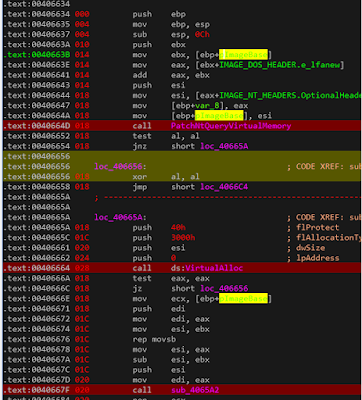Follow loc_4066C4 in the jmp instruction
Viewport: 362px width, 400px height.
click(x=224, y=187)
